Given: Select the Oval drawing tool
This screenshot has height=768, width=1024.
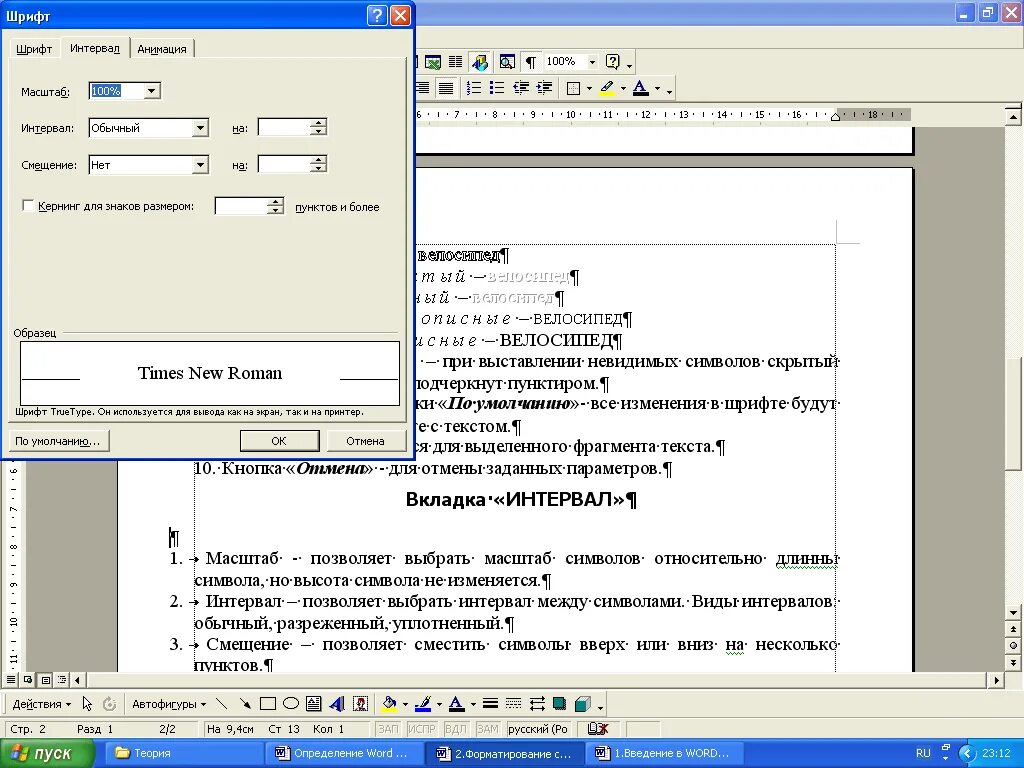Looking at the screenshot, I should [291, 704].
